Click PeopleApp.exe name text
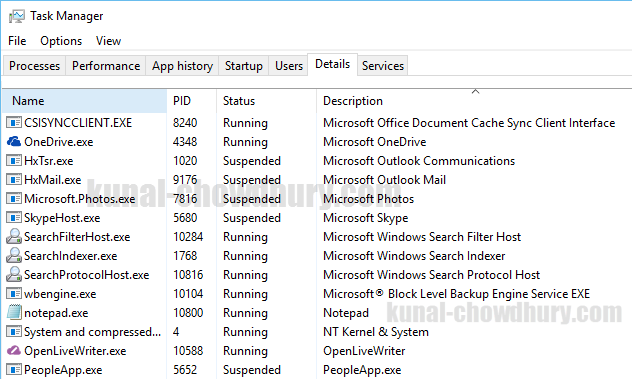632x379 pixels. coord(63,370)
